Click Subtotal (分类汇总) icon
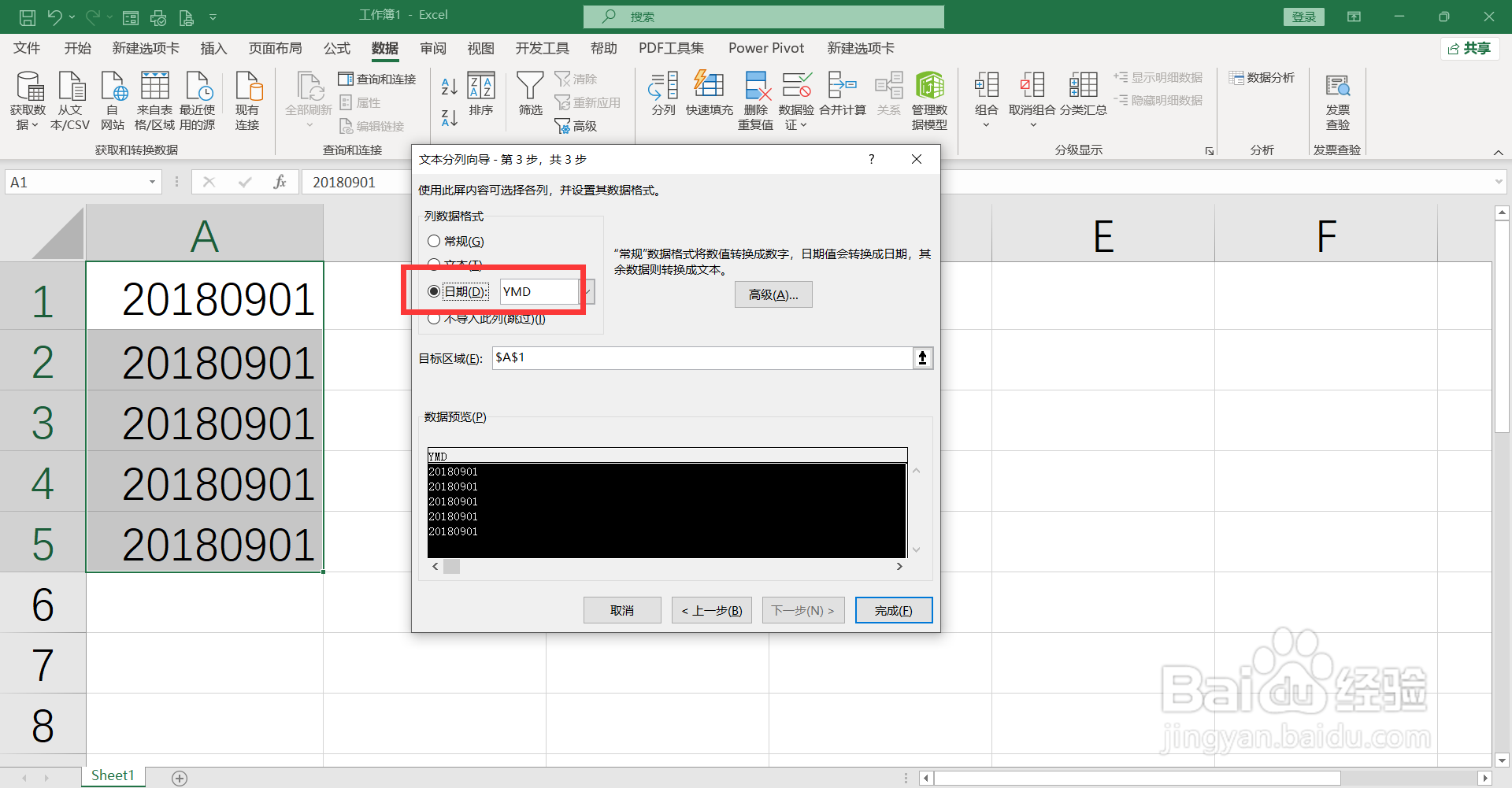The image size is (1512, 788). coord(1084,86)
